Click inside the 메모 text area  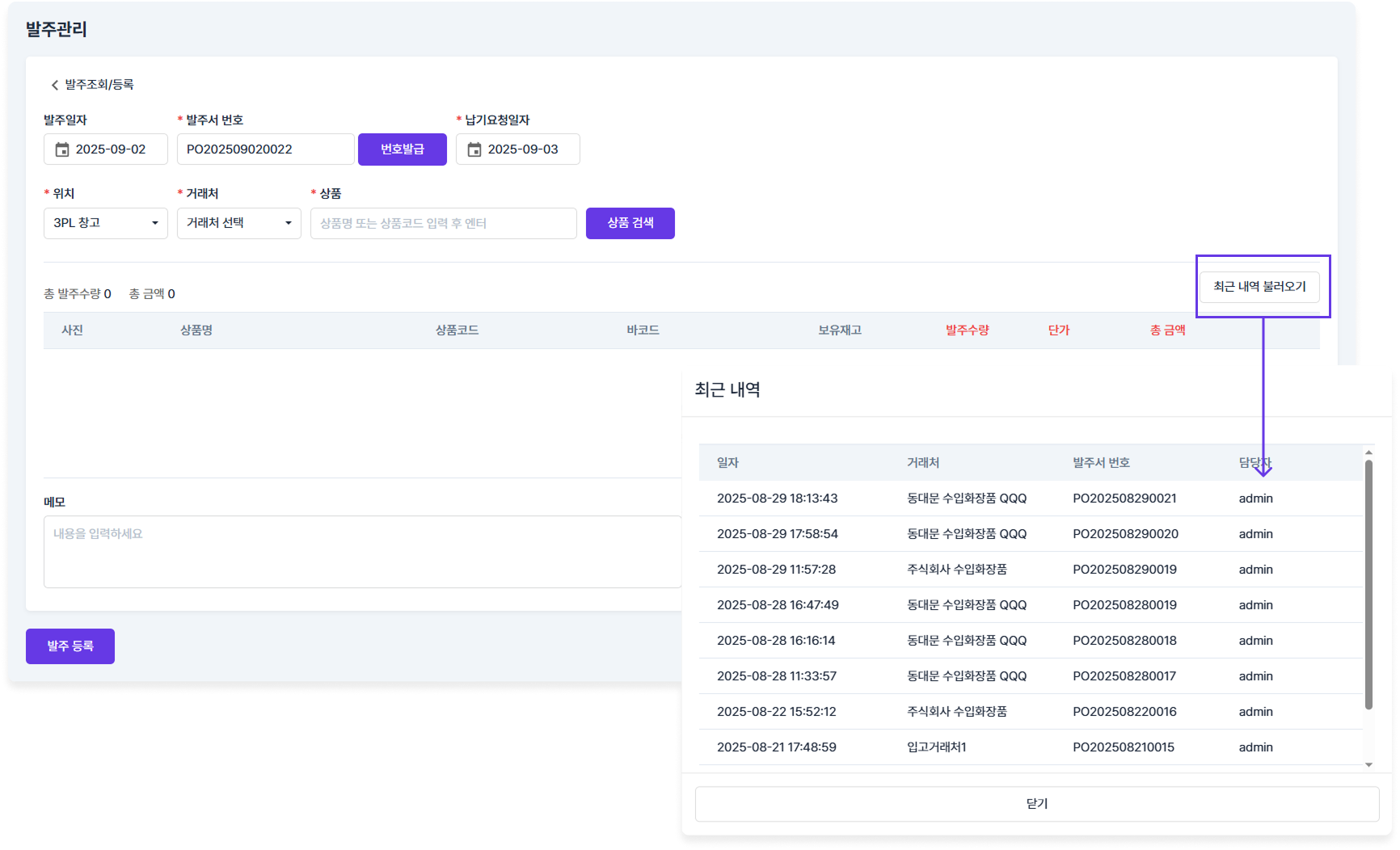tap(362, 552)
